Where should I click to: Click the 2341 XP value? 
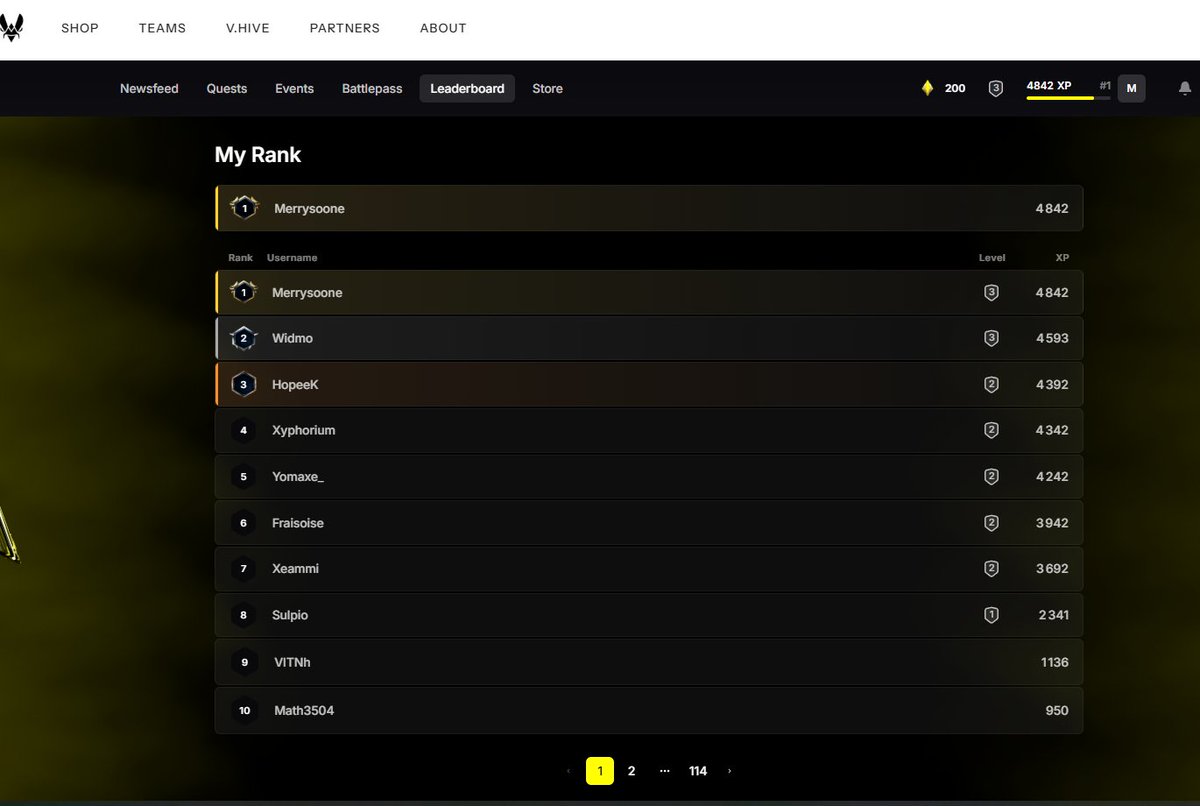point(1053,615)
